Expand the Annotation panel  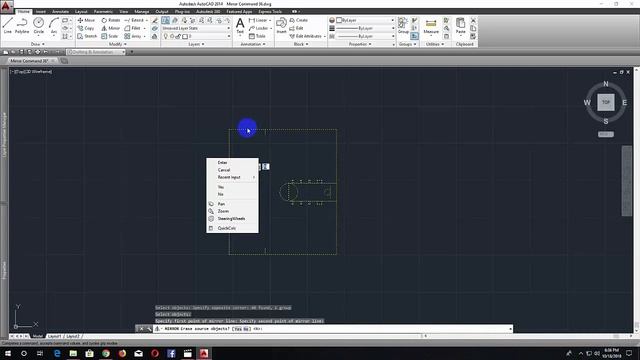coord(253,44)
